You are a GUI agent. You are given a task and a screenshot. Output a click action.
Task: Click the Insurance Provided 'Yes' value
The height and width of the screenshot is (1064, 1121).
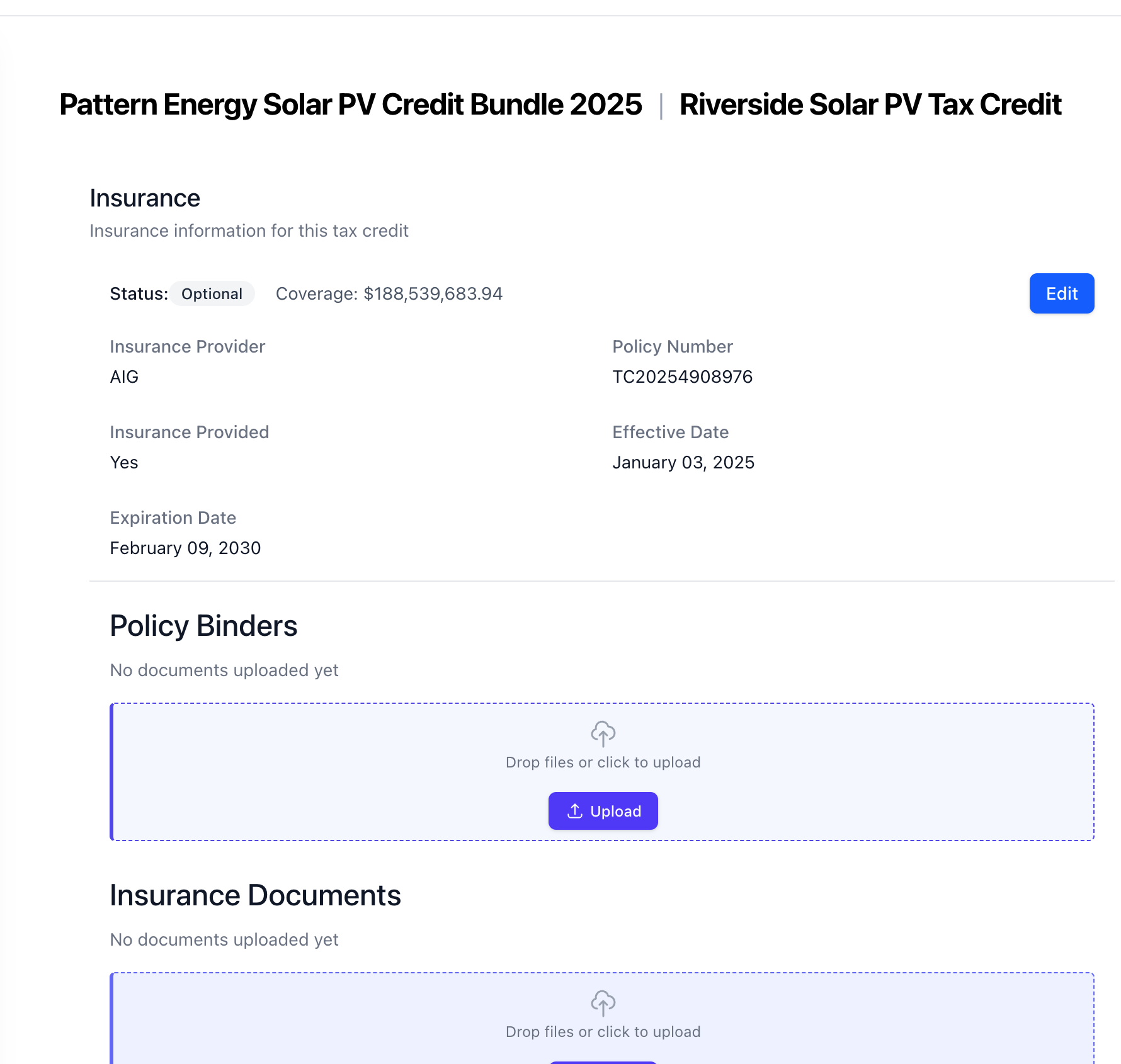coord(124,462)
